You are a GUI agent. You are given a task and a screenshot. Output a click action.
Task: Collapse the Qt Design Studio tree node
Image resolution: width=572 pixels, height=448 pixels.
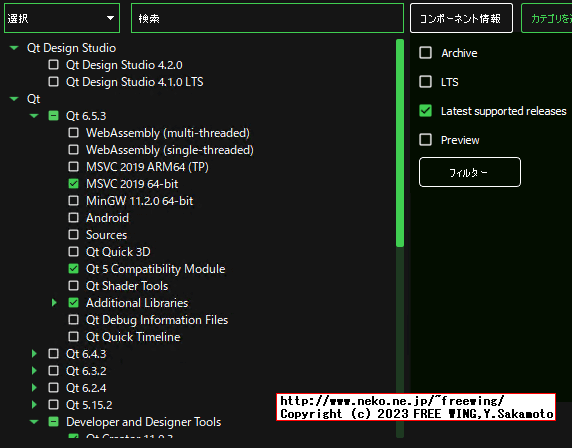14,48
